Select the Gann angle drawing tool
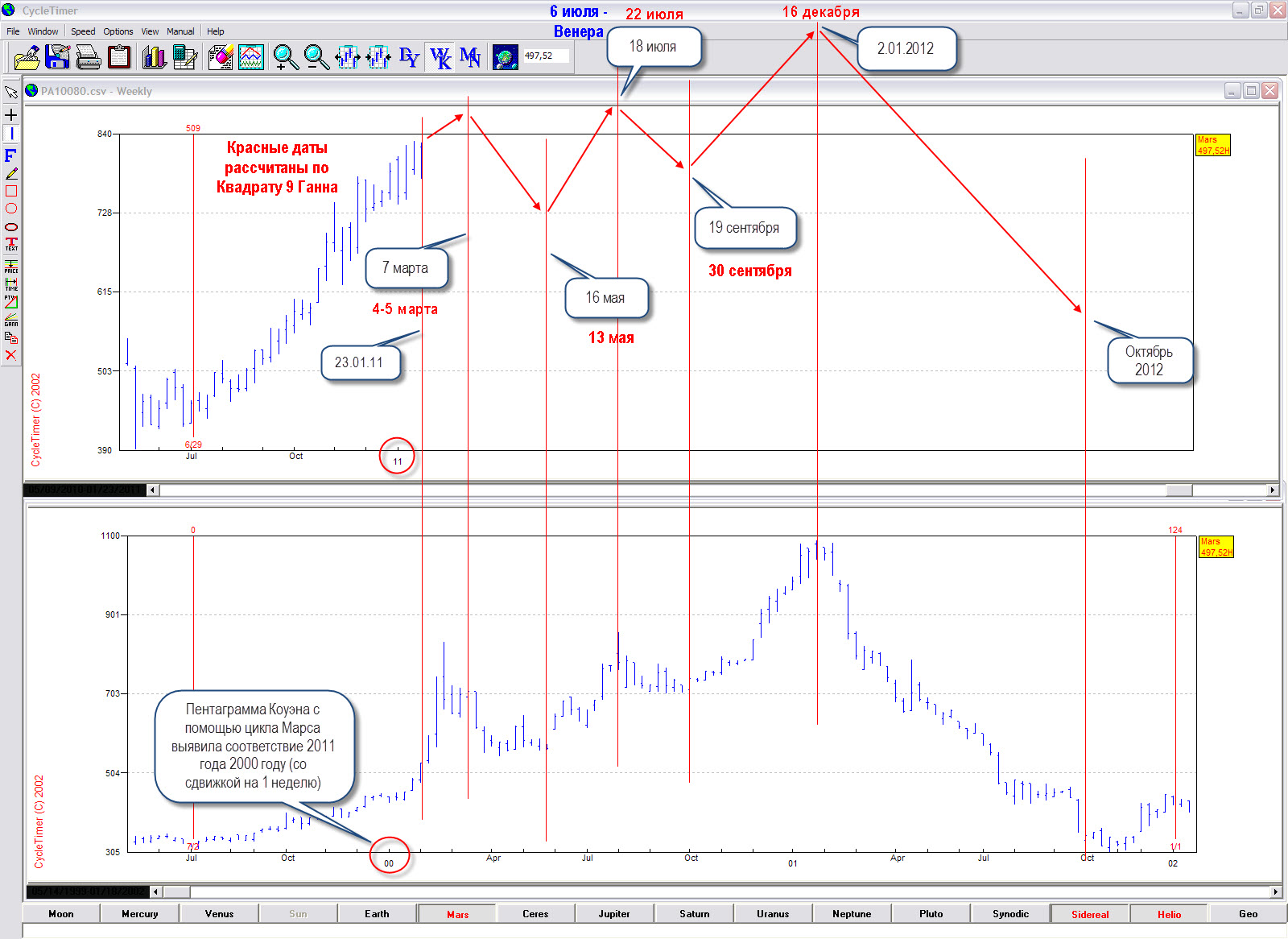 [11, 320]
